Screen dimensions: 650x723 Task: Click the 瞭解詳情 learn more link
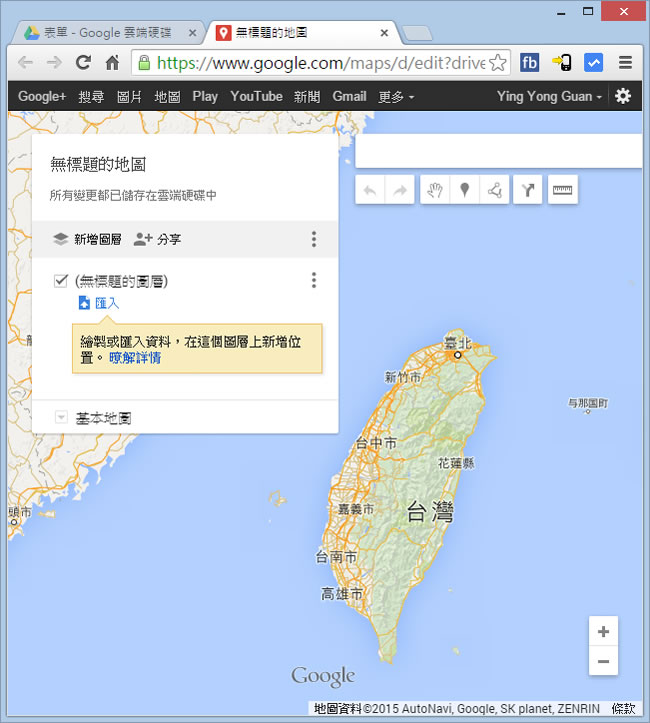pos(135,357)
